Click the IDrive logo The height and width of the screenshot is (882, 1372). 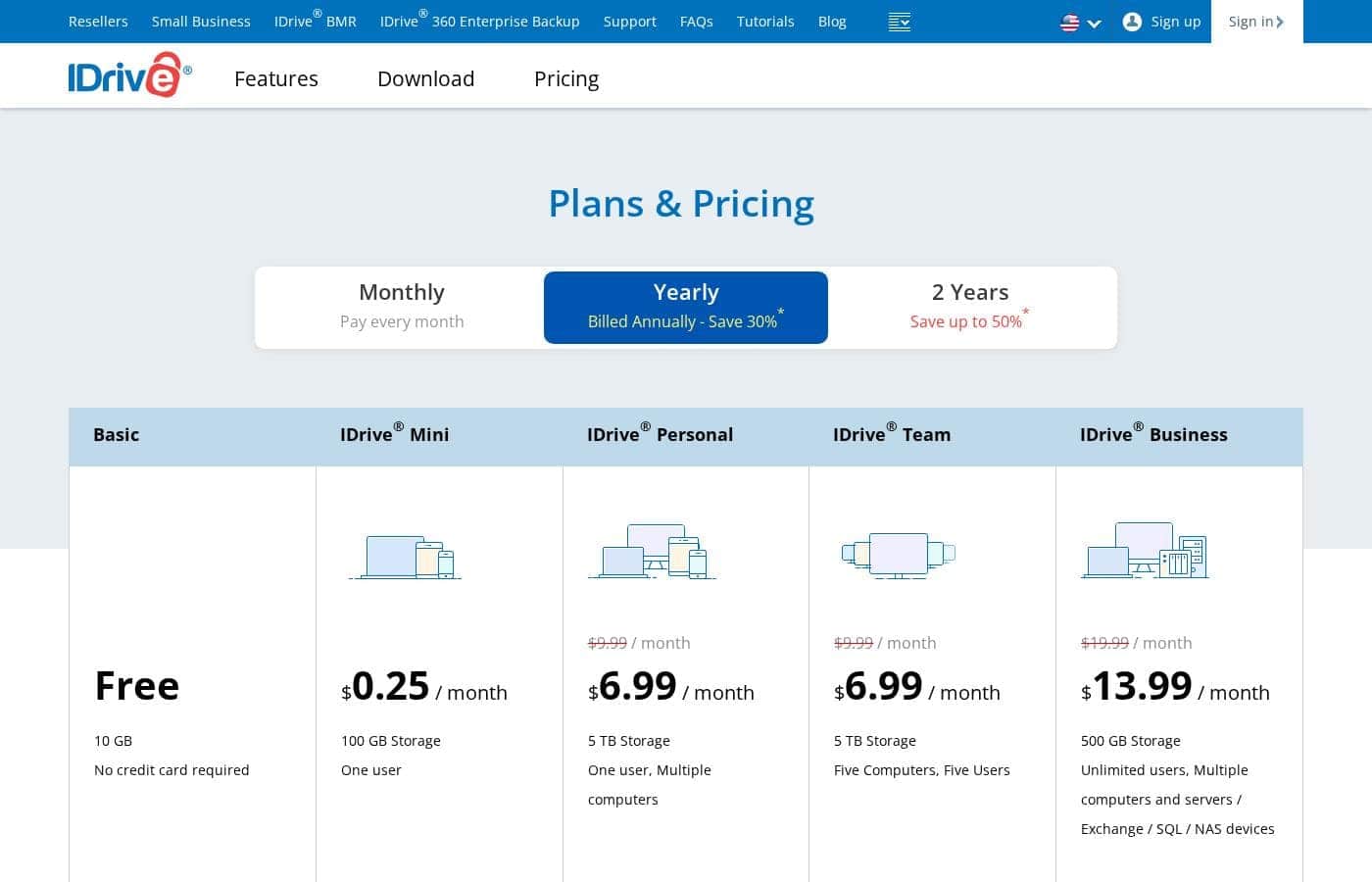(129, 75)
